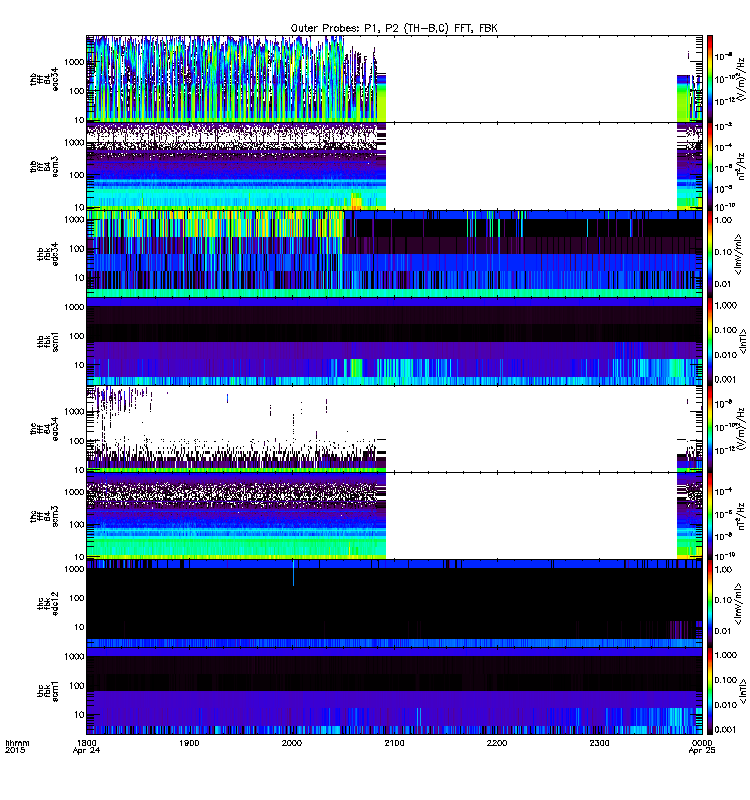
Task: Select the color bar beside the thc fff edc34 panel
Action: 710,429
